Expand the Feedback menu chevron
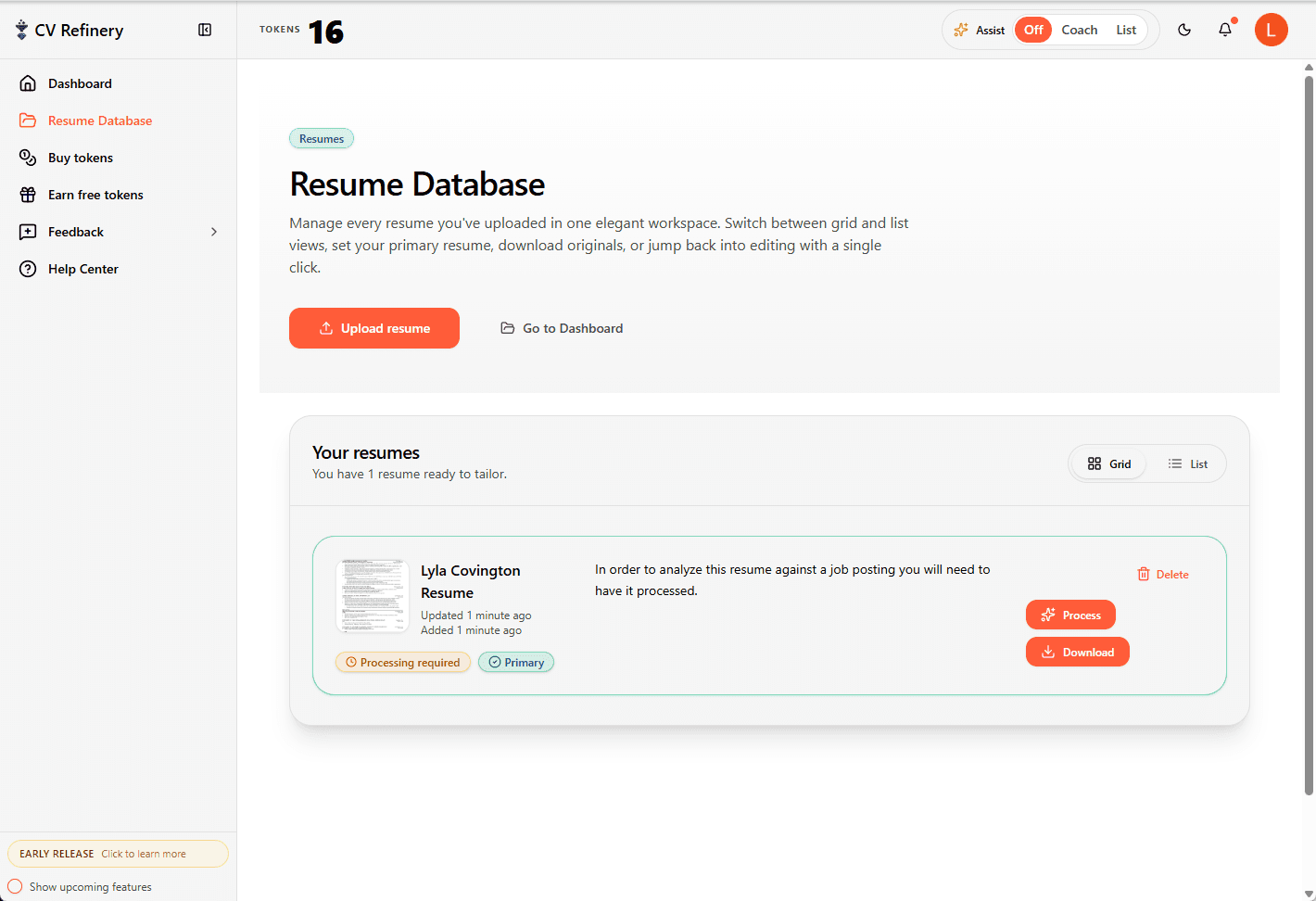 click(214, 232)
